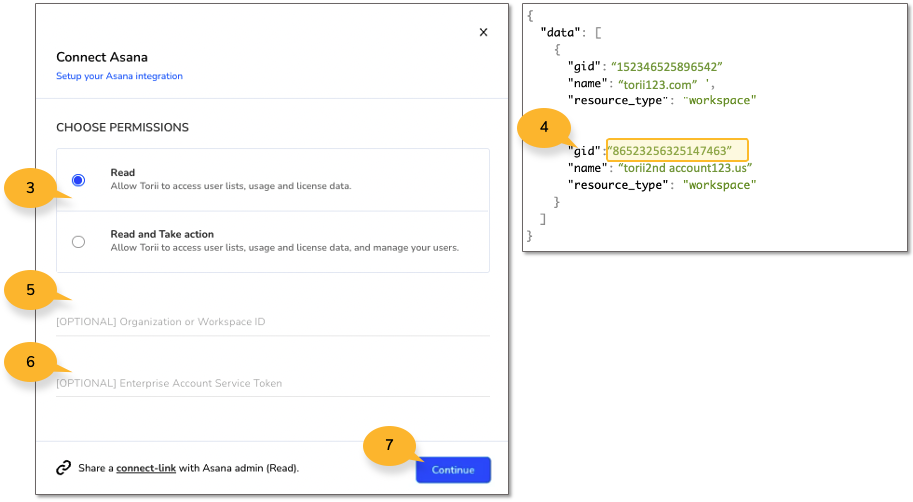The image size is (913, 502).
Task: Close the Connect Asana dialog
Action: point(483,33)
